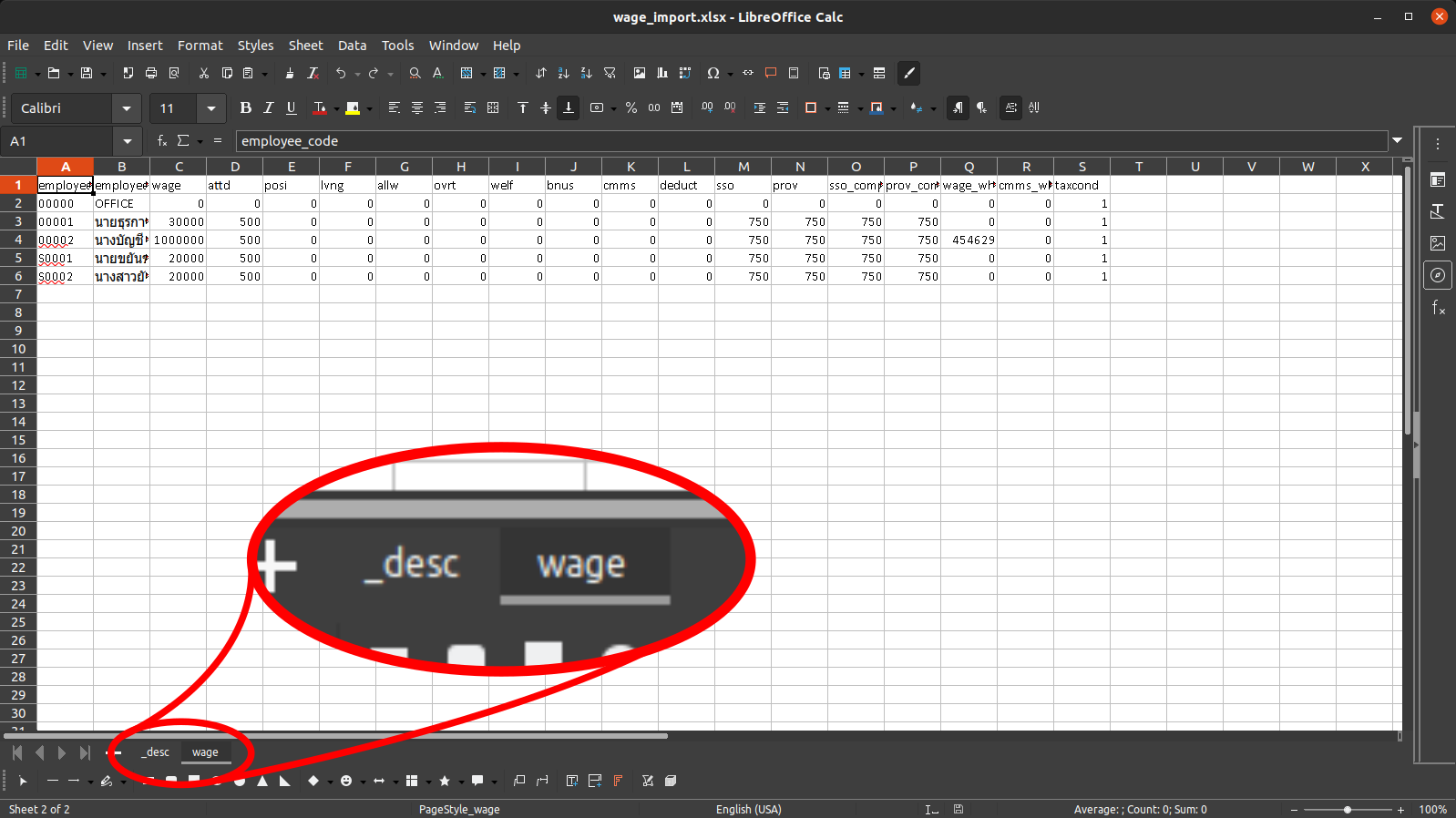
Task: Toggle bold formatting
Action: pos(245,107)
